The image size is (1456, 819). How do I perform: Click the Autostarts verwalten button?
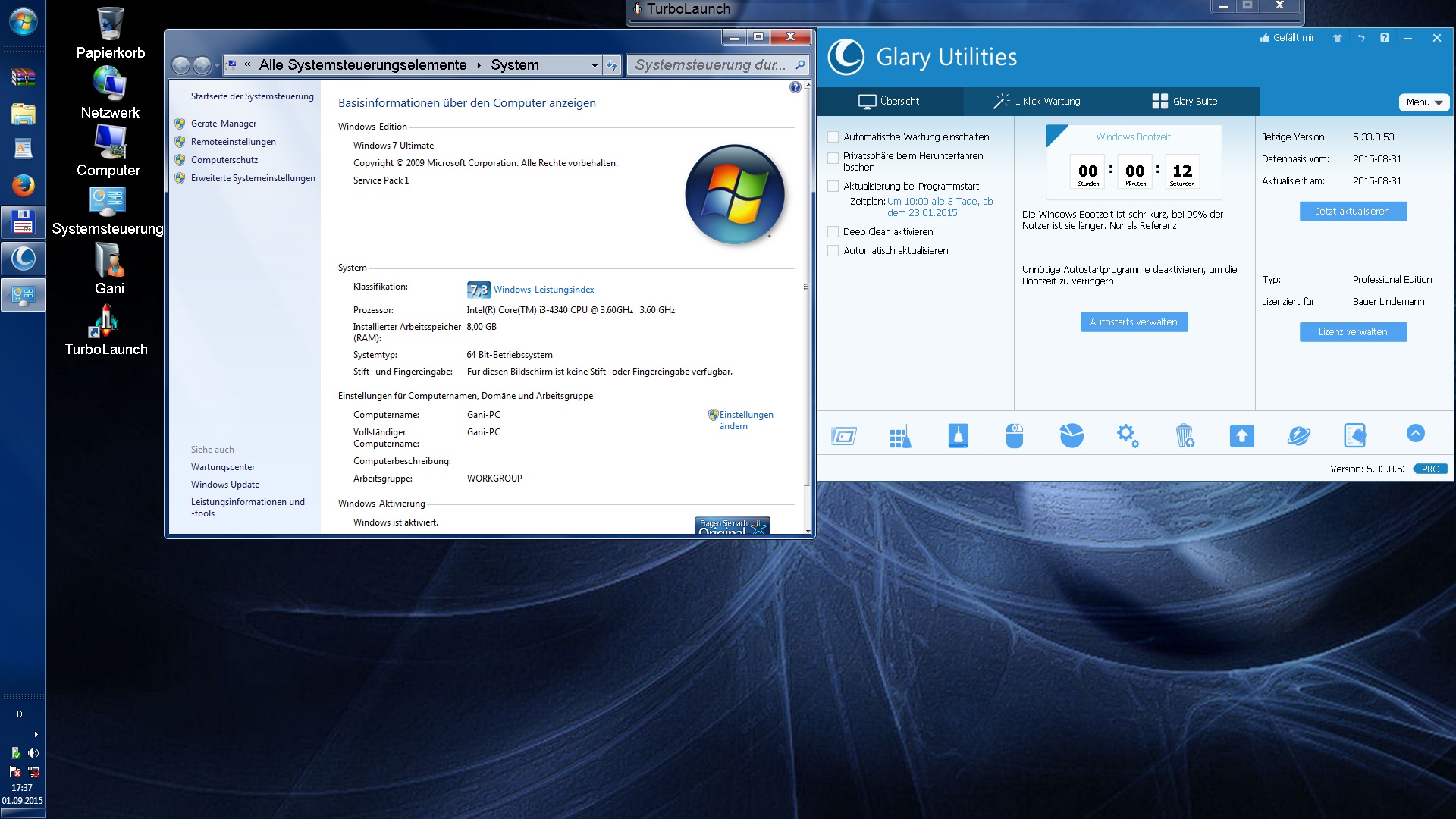[1133, 322]
